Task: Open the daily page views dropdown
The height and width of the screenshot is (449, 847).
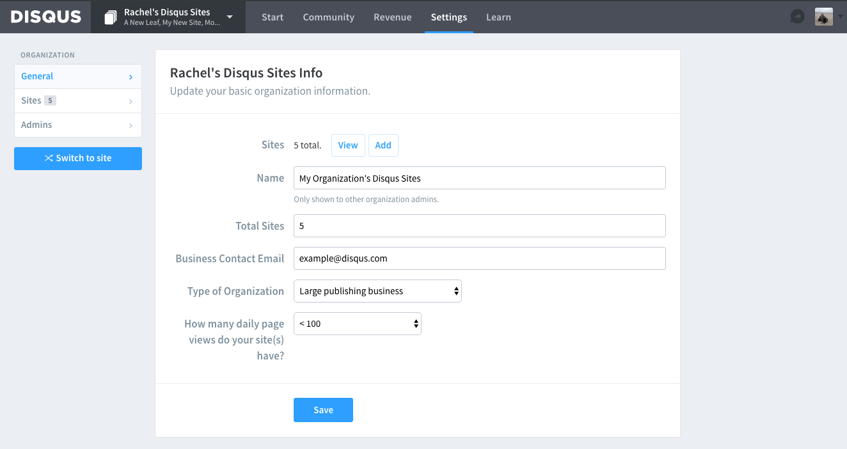Action: (358, 324)
